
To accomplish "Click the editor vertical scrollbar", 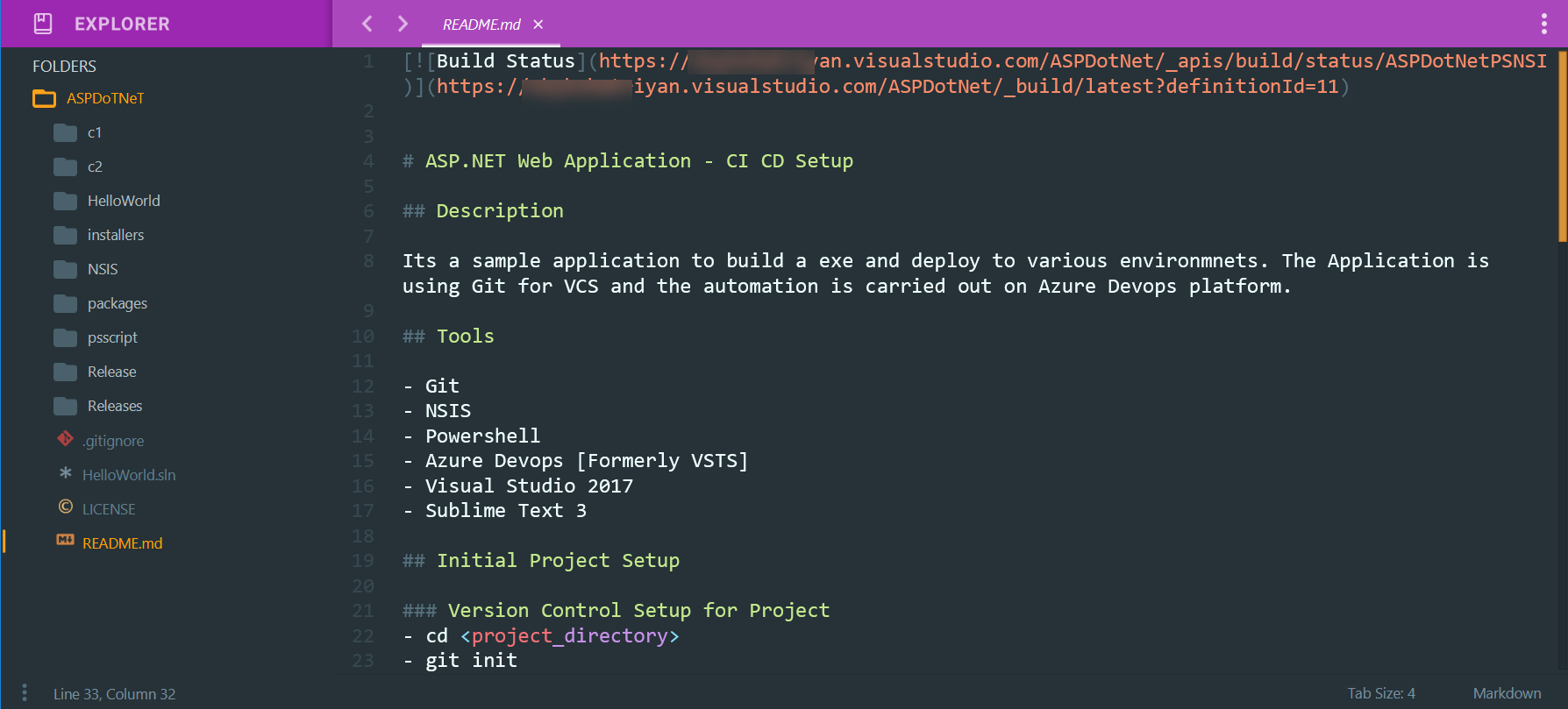I will click(x=1563, y=145).
